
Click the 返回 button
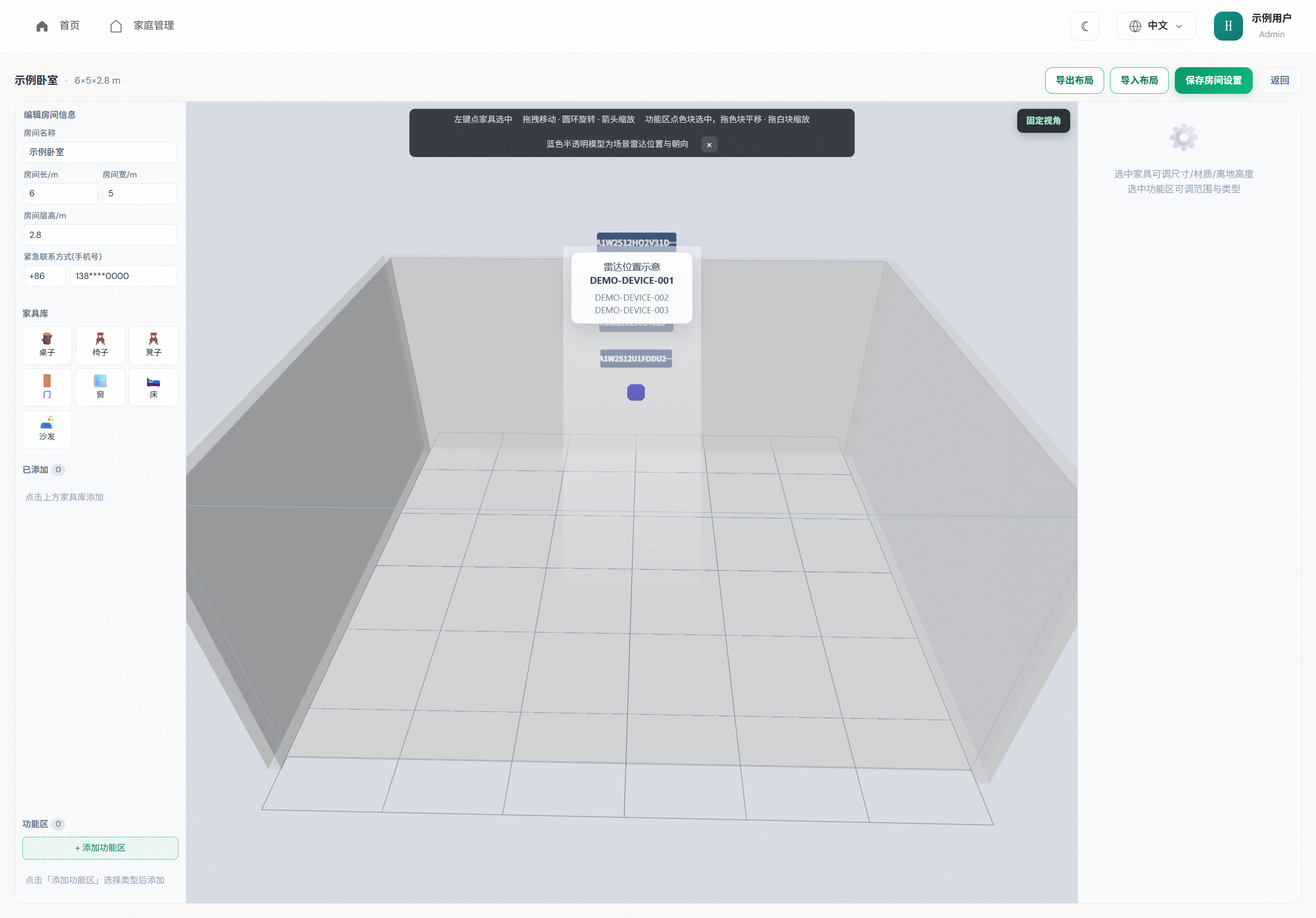[1279, 80]
